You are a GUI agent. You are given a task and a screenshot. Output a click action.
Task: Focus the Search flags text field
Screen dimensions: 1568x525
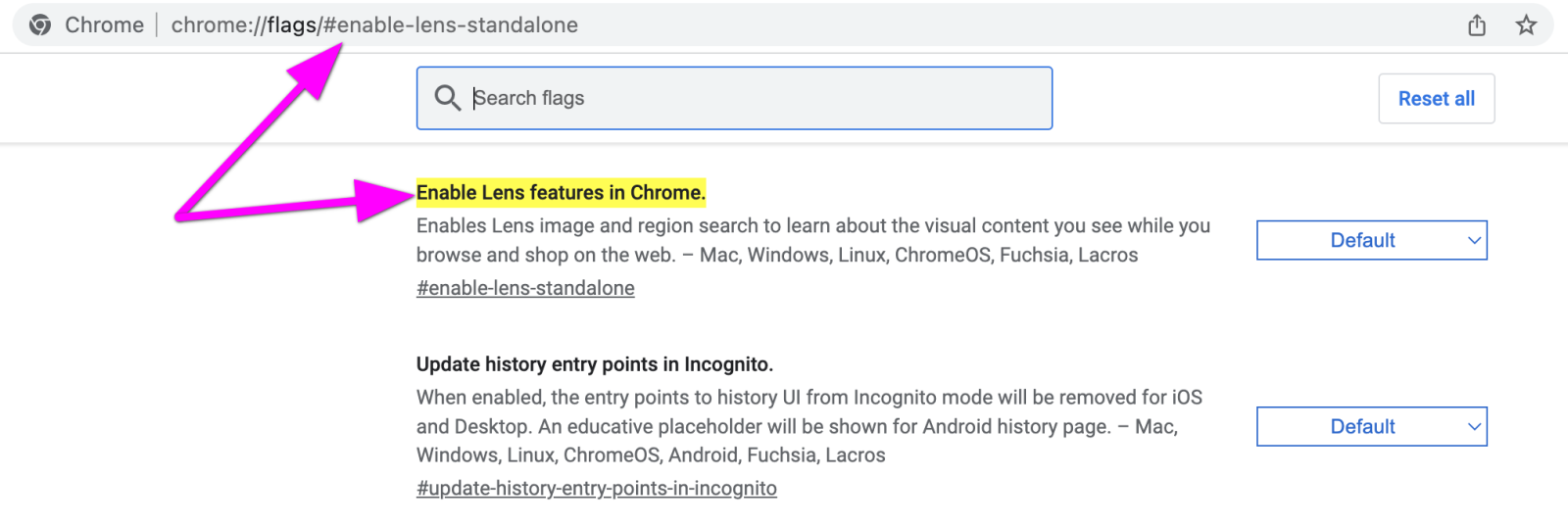pyautogui.click(x=755, y=98)
